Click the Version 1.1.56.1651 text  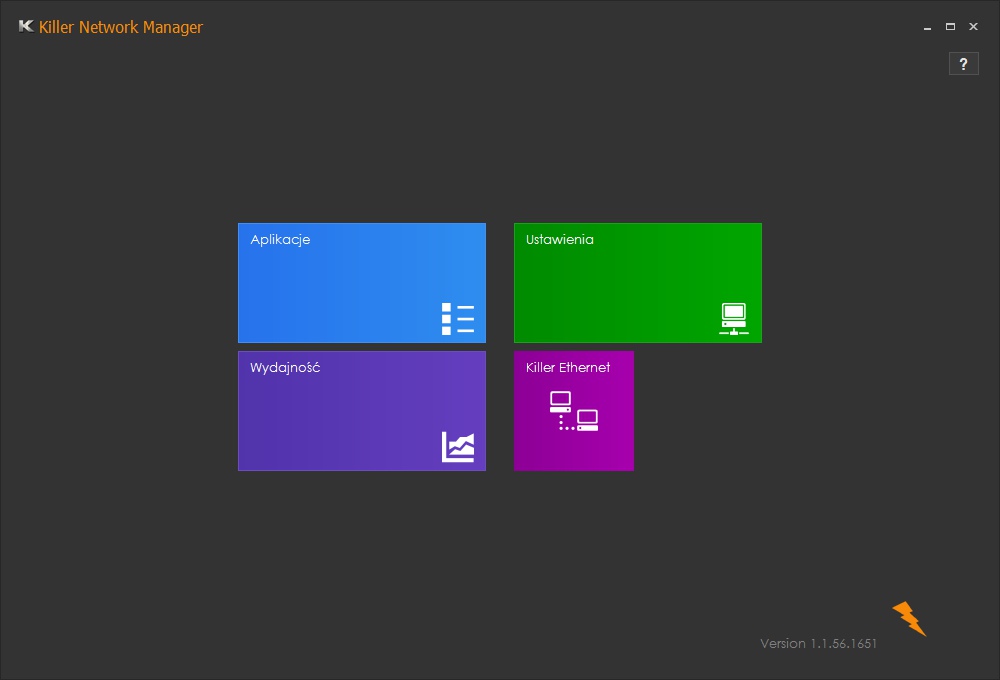[x=818, y=643]
